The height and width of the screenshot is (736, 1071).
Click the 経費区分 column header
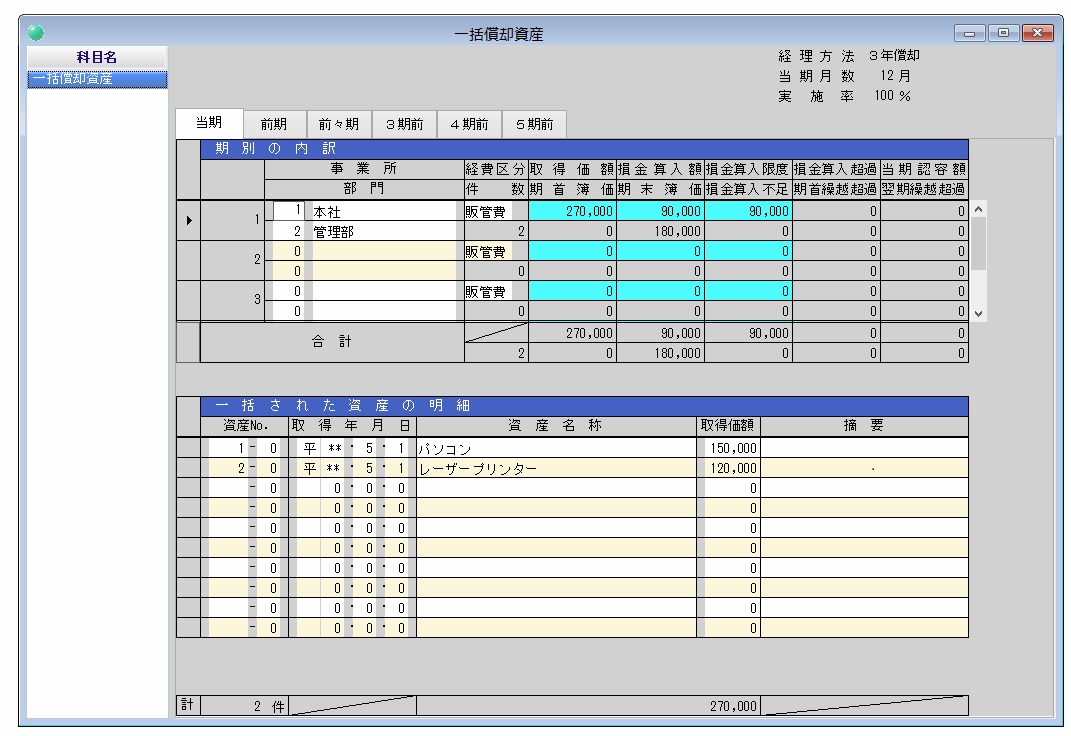coord(496,169)
